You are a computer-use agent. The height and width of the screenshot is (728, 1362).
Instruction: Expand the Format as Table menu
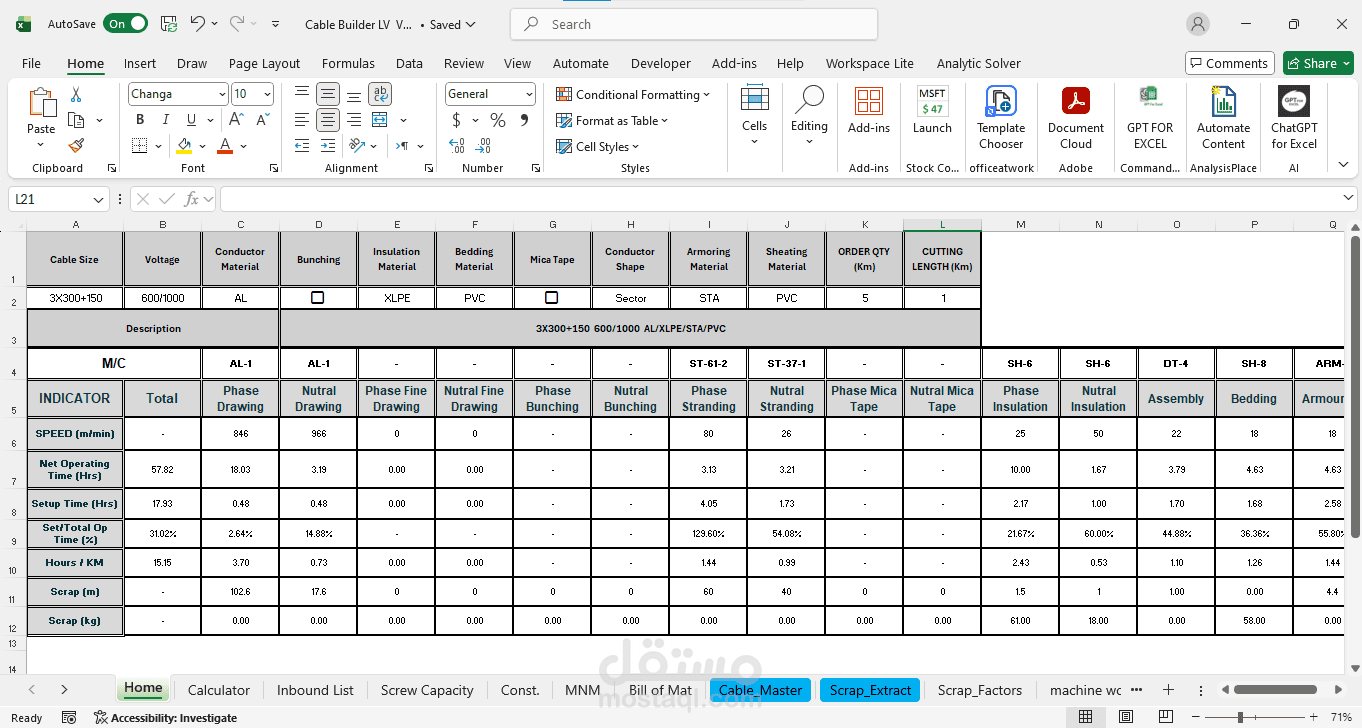tap(612, 120)
